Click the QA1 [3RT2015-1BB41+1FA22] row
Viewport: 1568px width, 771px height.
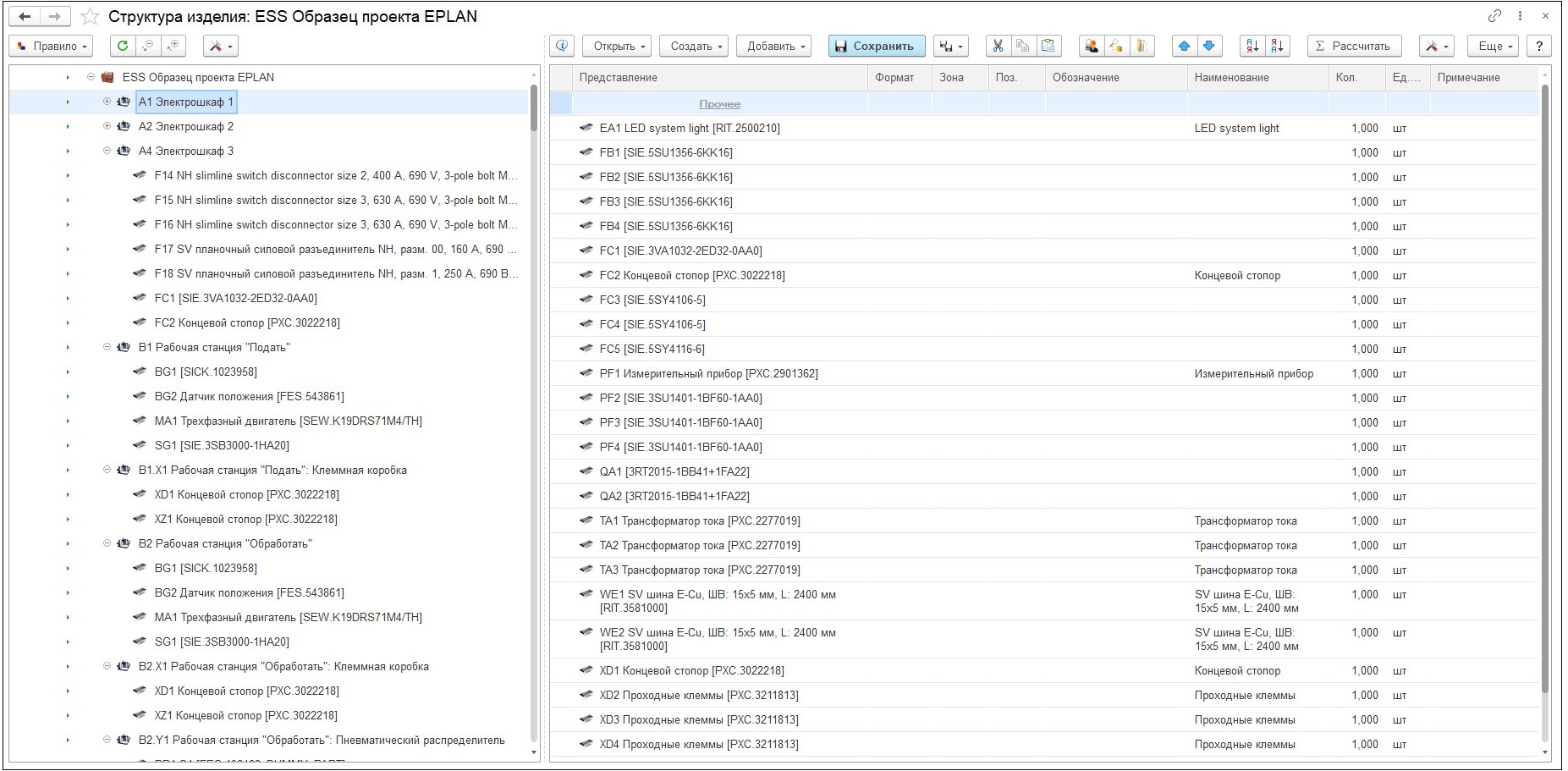coord(1044,472)
